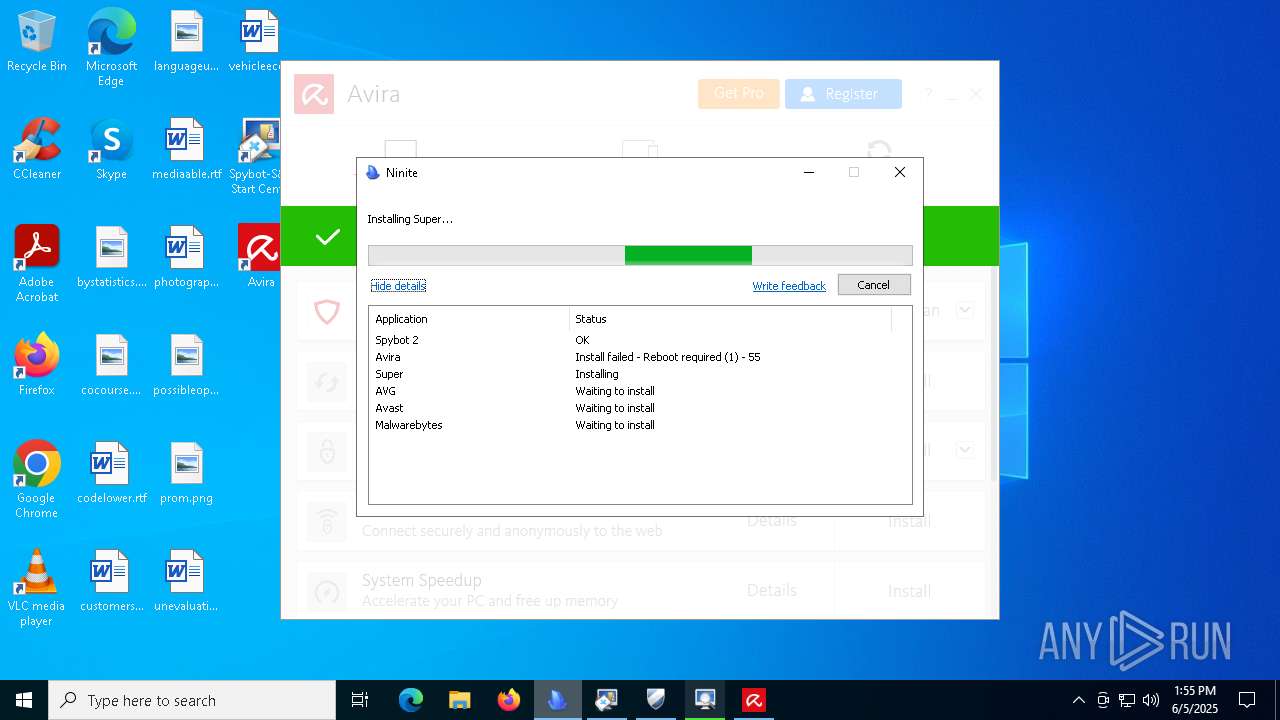Select unevaluati... Word document on desktop
The height and width of the screenshot is (720, 1280).
point(186,582)
